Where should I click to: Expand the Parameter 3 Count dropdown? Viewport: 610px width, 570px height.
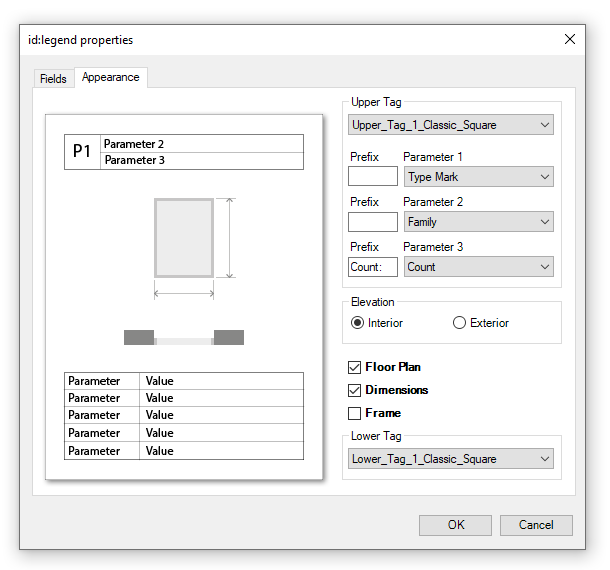pos(478,267)
